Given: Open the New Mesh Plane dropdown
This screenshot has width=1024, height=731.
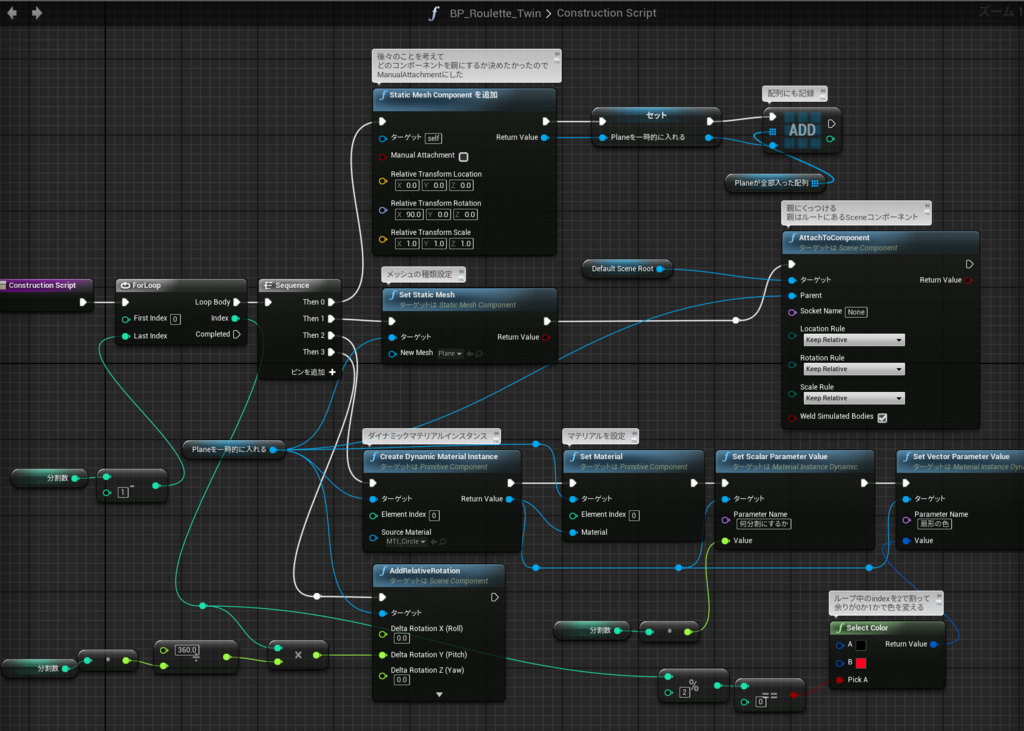Looking at the screenshot, I should [450, 353].
